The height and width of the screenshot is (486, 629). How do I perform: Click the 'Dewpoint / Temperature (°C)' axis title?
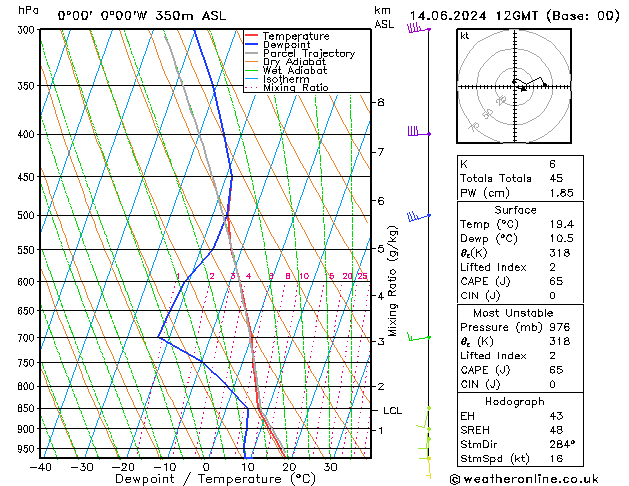[215, 479]
